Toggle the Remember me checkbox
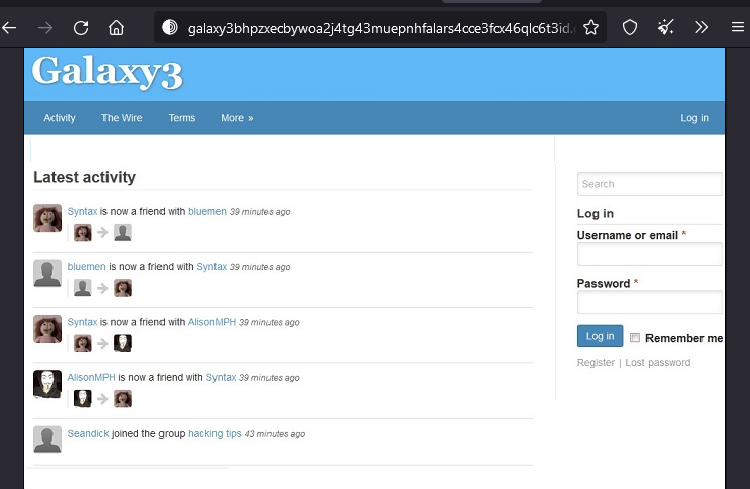This screenshot has height=489, width=750. 635,338
